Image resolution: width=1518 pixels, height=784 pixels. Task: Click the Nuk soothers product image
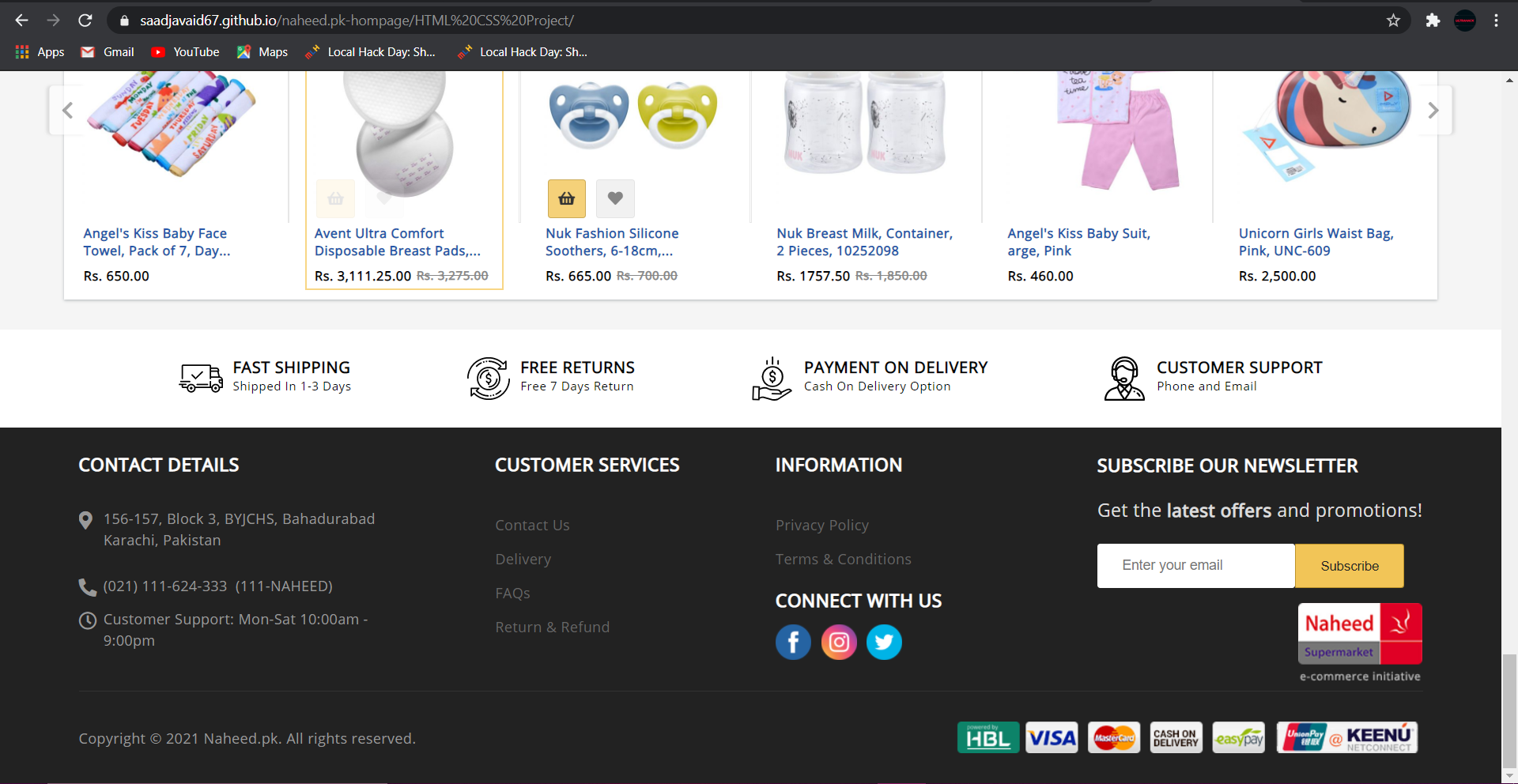(633, 115)
